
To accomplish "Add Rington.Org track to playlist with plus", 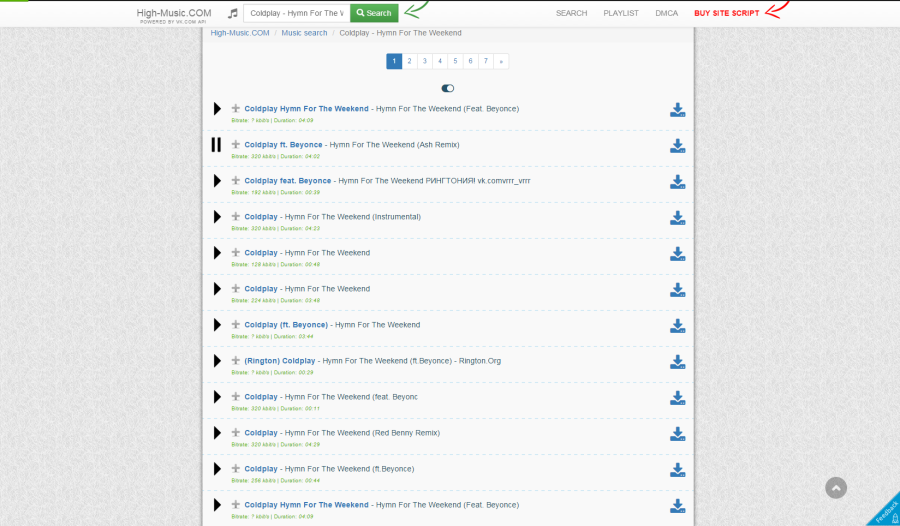I will click(x=235, y=361).
